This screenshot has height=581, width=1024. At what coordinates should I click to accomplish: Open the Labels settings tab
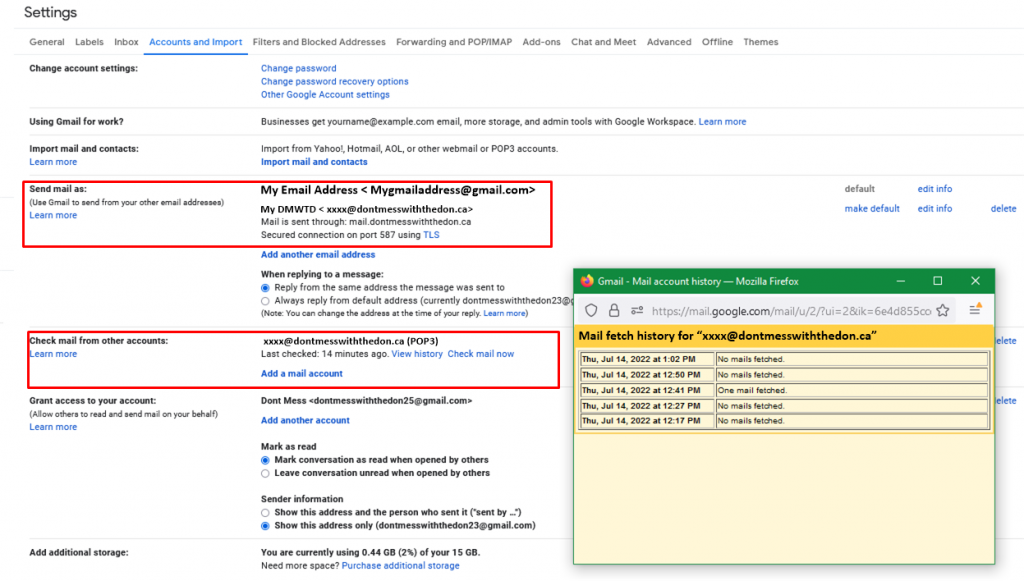coord(89,42)
